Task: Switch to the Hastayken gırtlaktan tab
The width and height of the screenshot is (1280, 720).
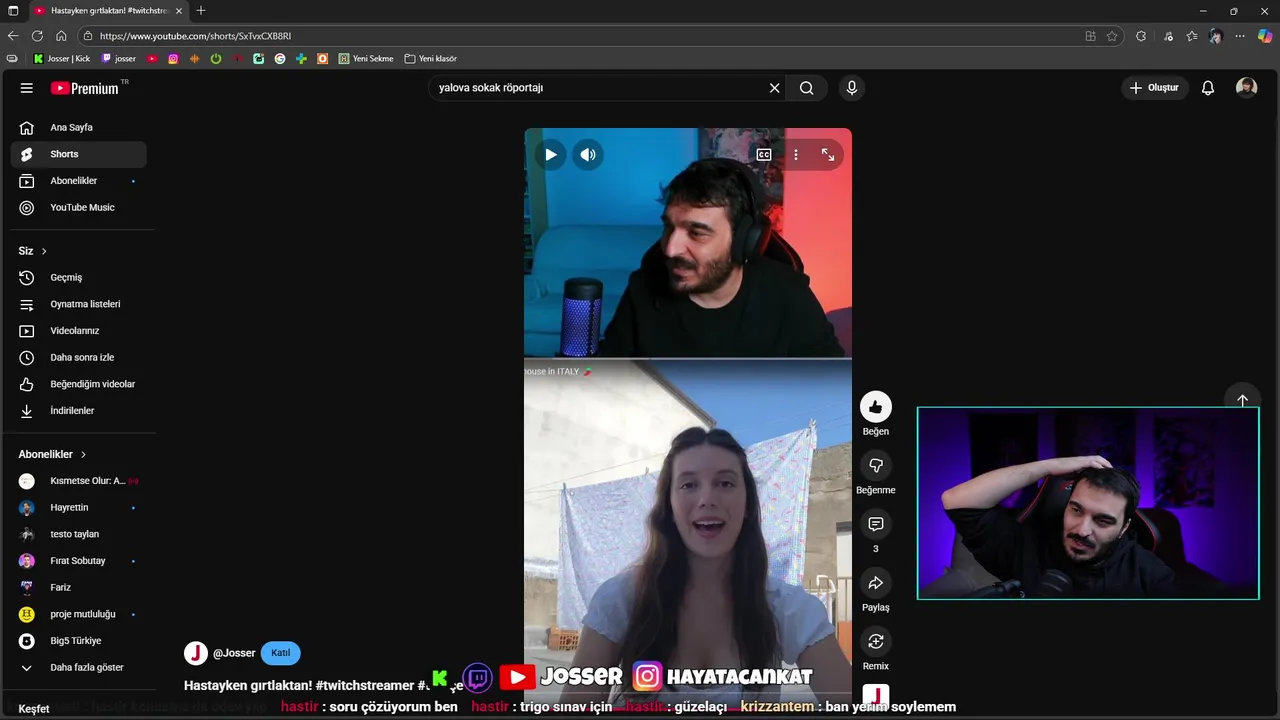Action: coord(107,11)
